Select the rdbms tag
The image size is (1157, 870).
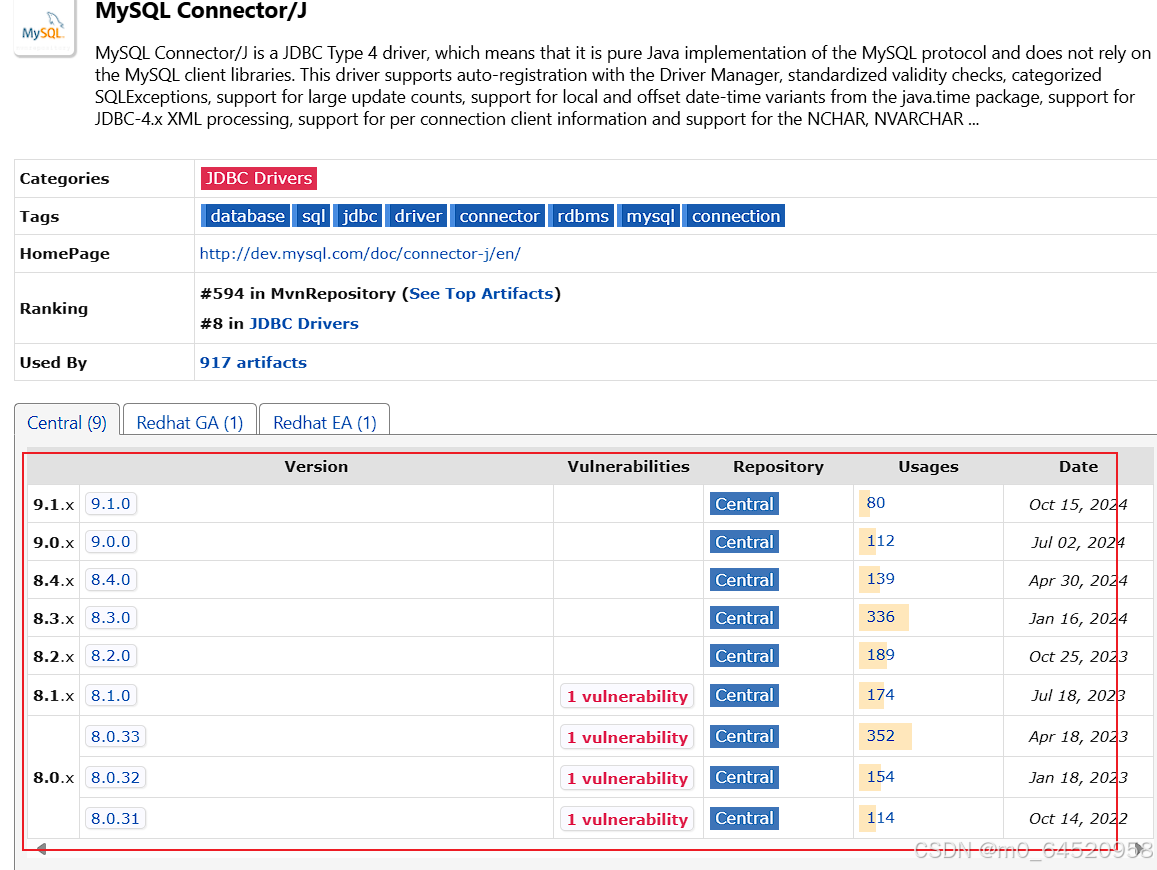pyautogui.click(x=582, y=216)
